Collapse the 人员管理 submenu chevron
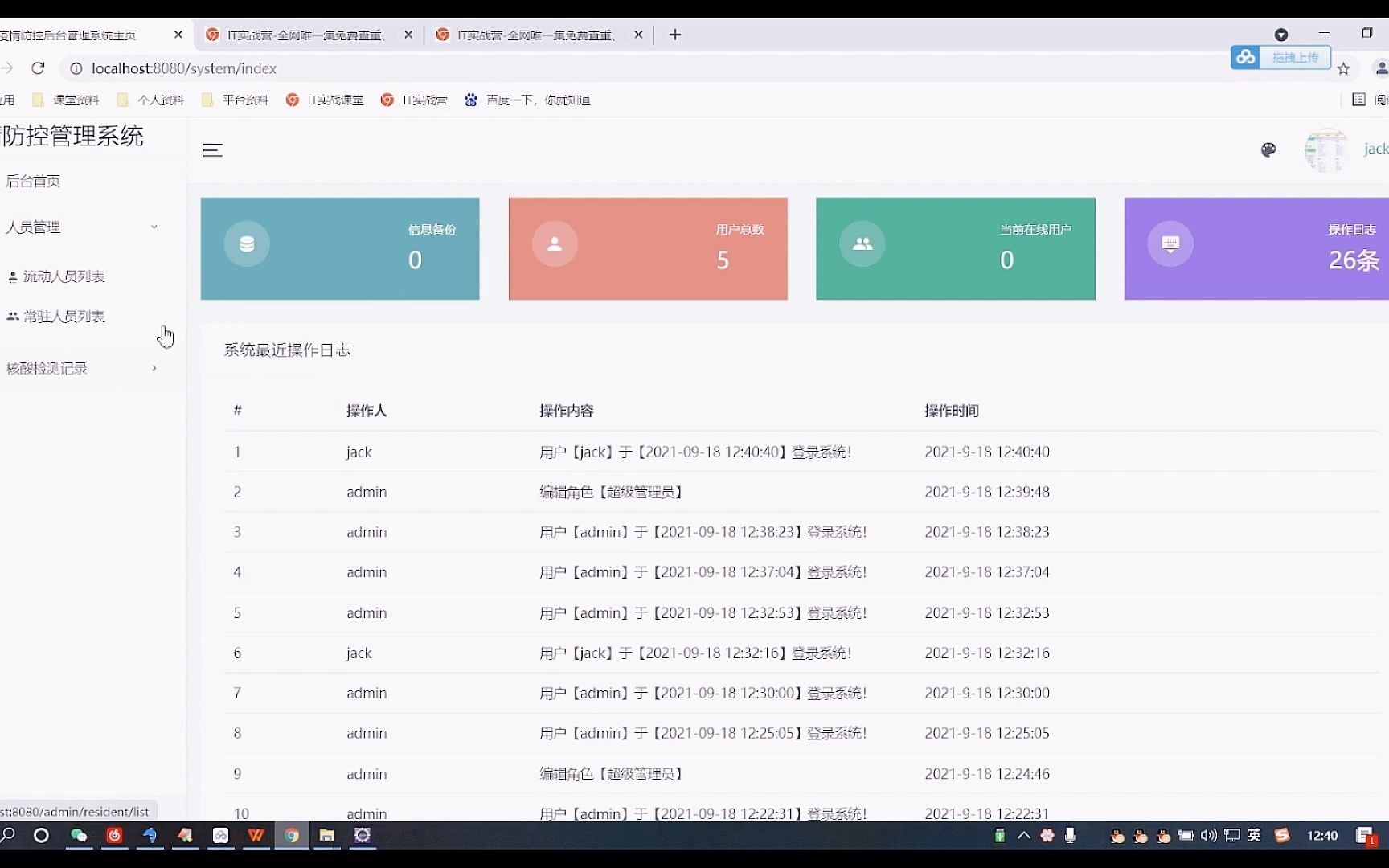This screenshot has height=868, width=1389. click(x=154, y=227)
